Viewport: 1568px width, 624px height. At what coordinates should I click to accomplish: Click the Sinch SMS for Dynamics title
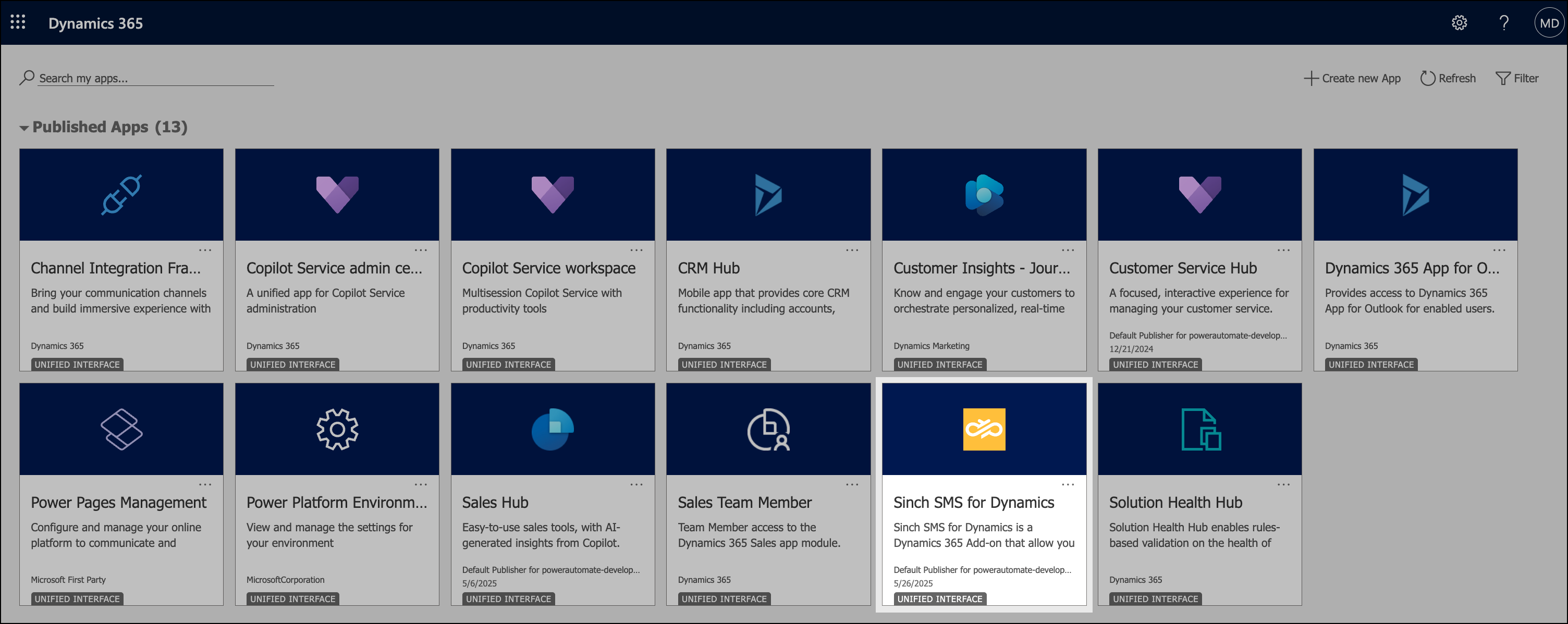pos(973,503)
